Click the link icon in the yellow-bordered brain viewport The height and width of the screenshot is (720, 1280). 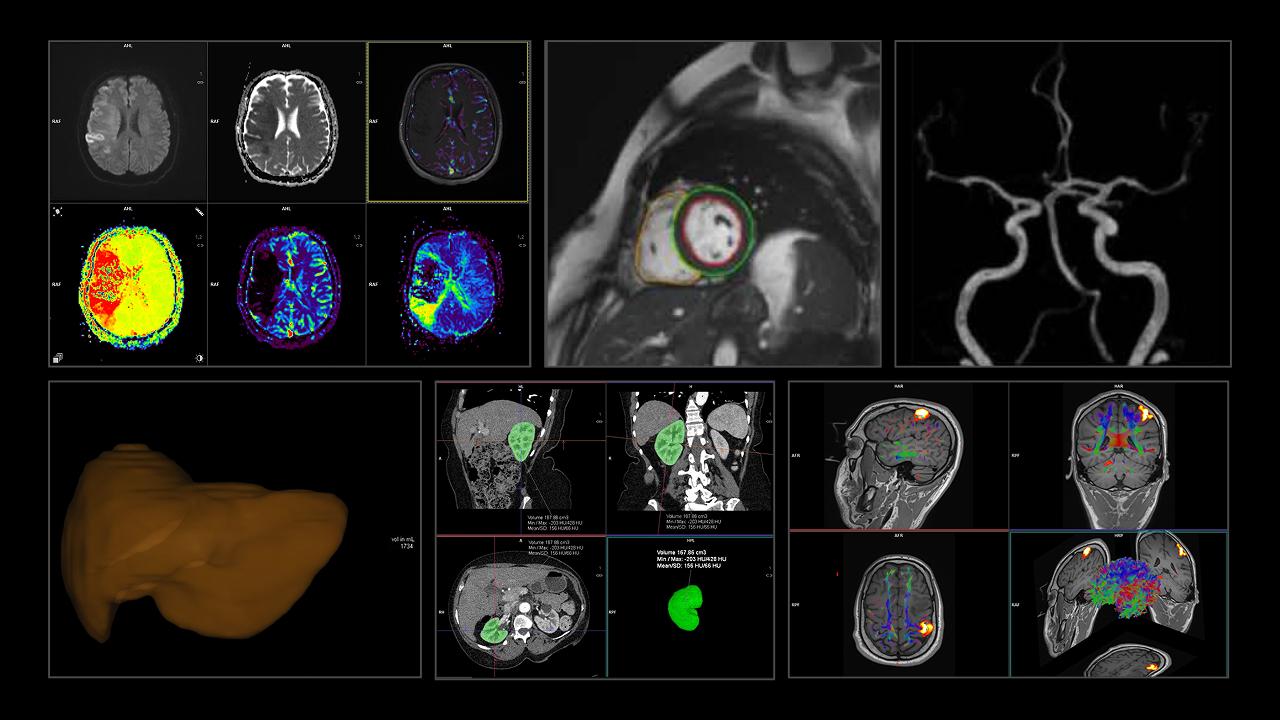point(522,83)
